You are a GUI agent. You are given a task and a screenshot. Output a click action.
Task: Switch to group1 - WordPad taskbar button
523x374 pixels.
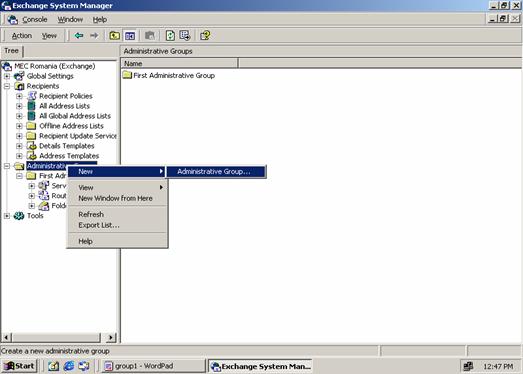pos(153,366)
